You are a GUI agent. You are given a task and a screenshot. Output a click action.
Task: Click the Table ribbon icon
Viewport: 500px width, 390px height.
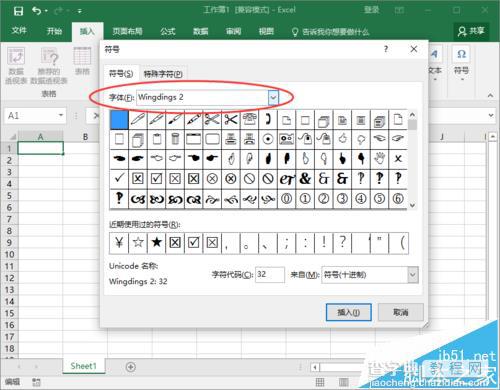tap(82, 56)
